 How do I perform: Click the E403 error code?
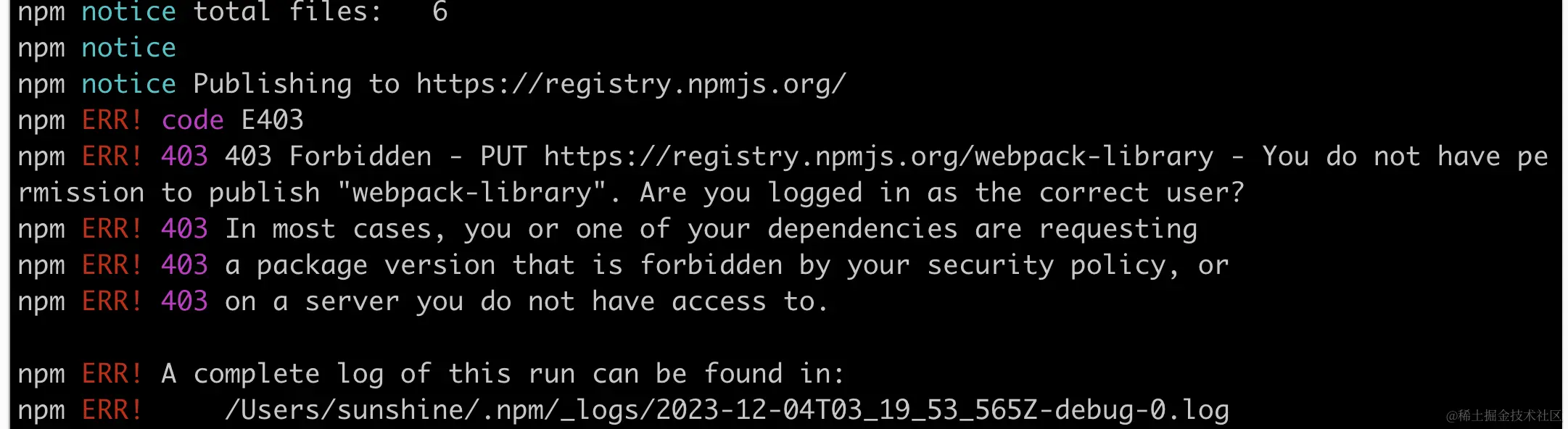click(272, 120)
